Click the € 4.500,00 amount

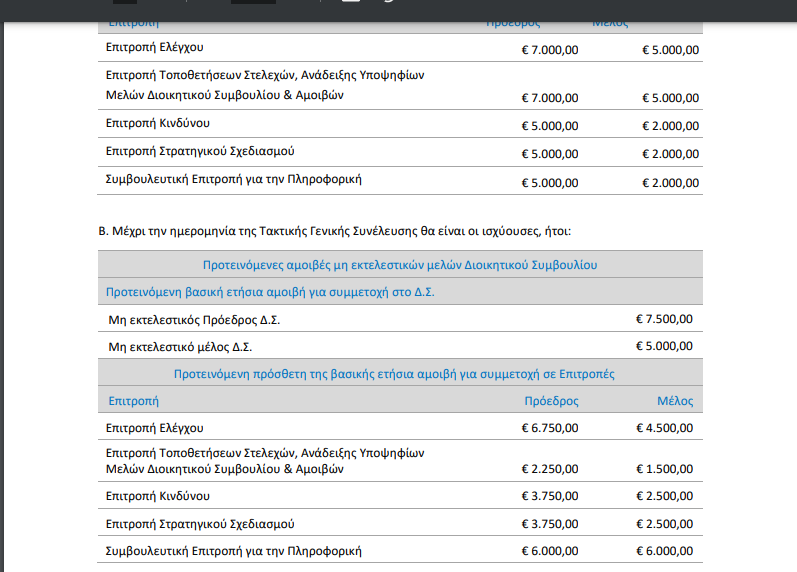664,428
